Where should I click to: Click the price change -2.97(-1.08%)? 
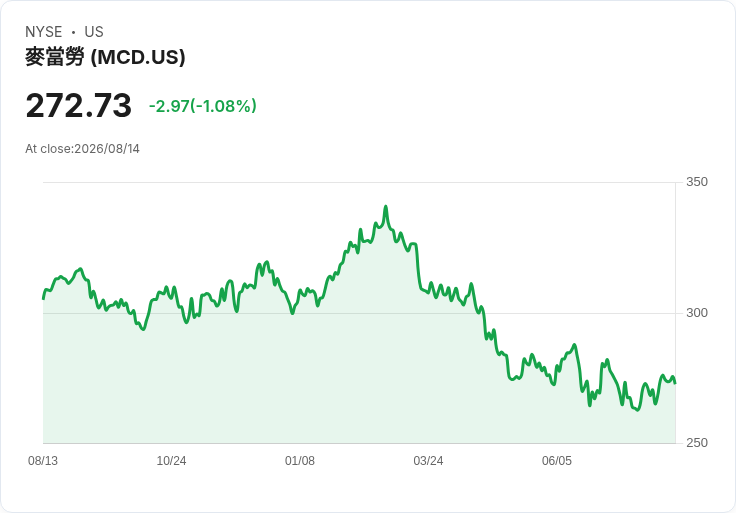coord(203,106)
